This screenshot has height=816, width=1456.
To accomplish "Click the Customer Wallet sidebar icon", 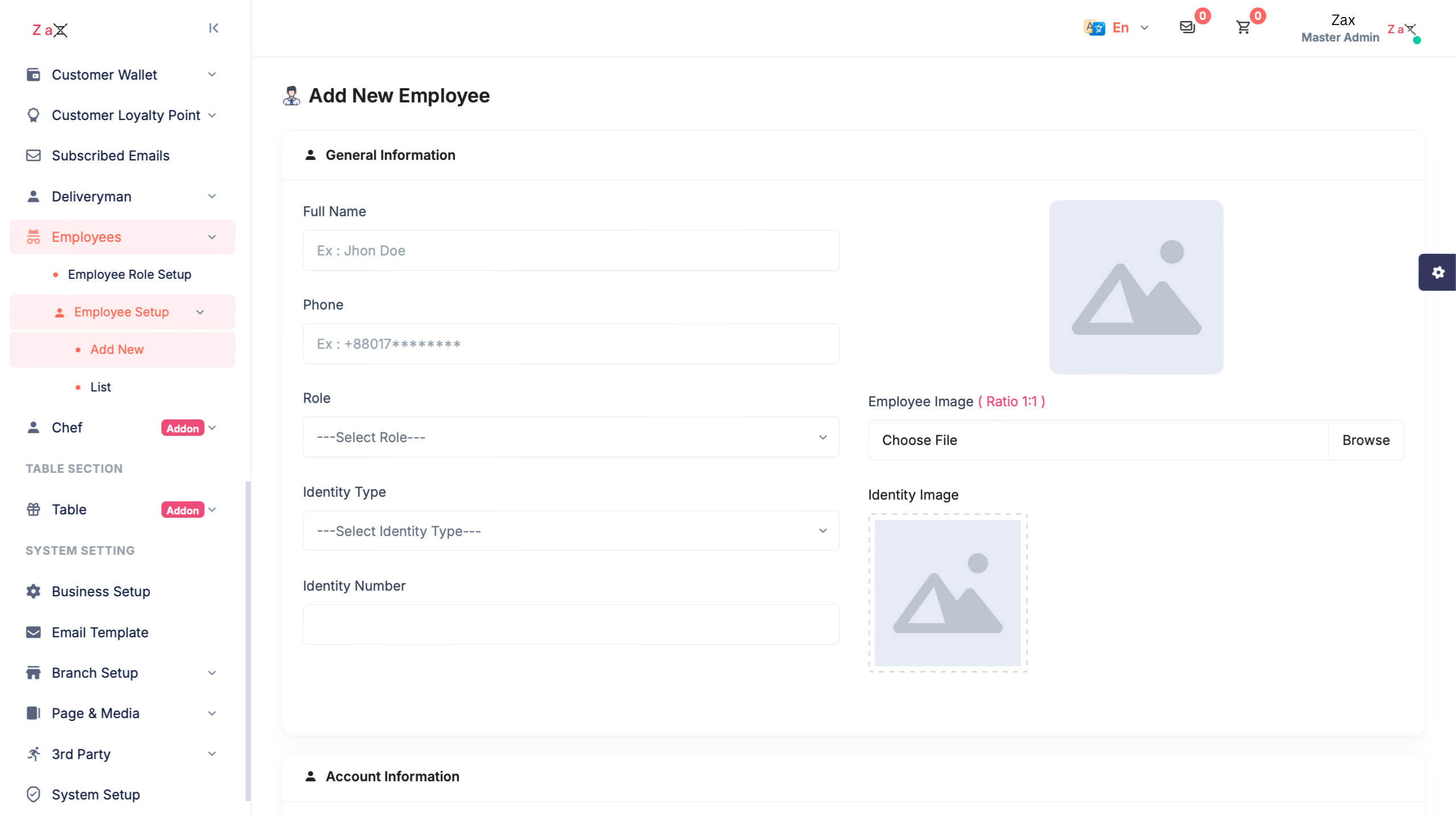I will coord(33,74).
